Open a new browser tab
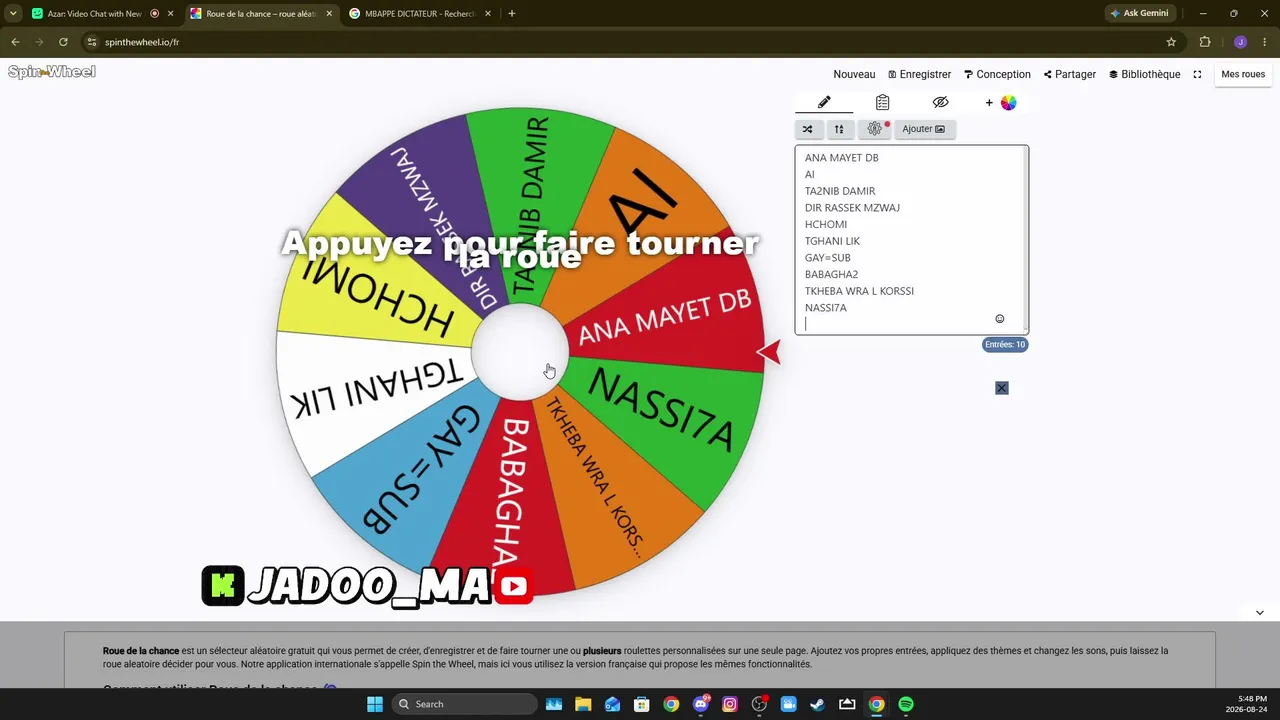The height and width of the screenshot is (720, 1280). [x=512, y=13]
